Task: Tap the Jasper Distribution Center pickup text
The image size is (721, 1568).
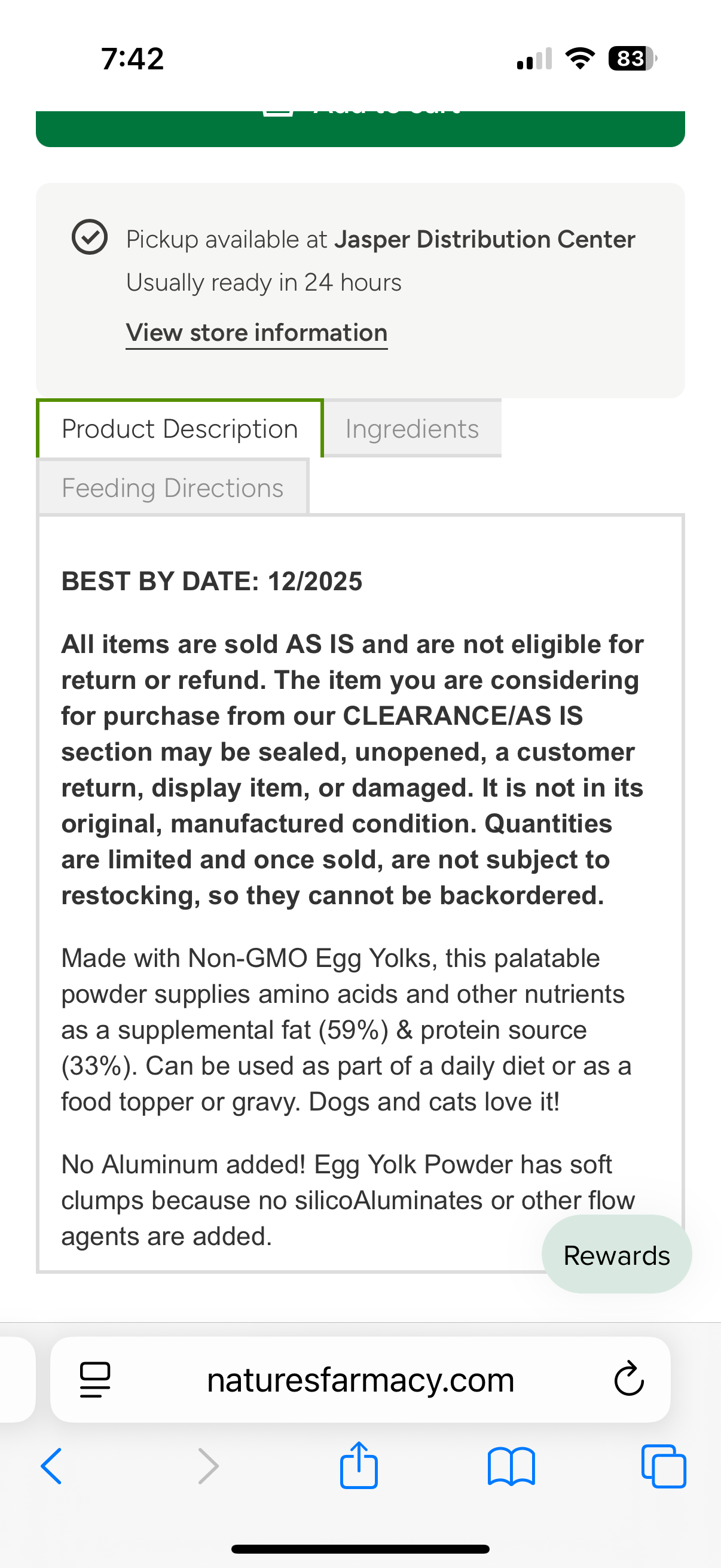Action: coord(484,239)
